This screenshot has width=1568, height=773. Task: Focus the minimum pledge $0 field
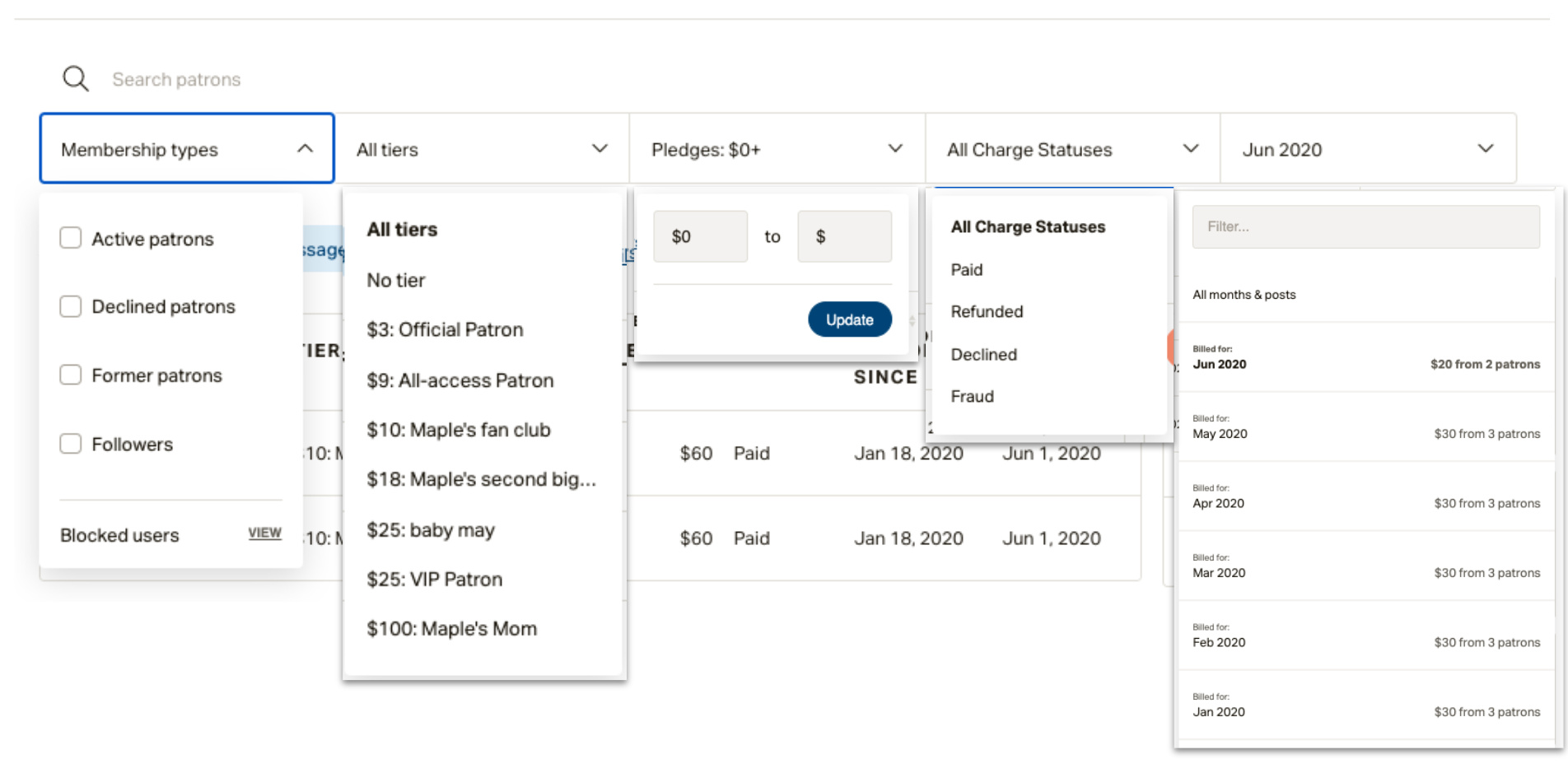point(700,237)
